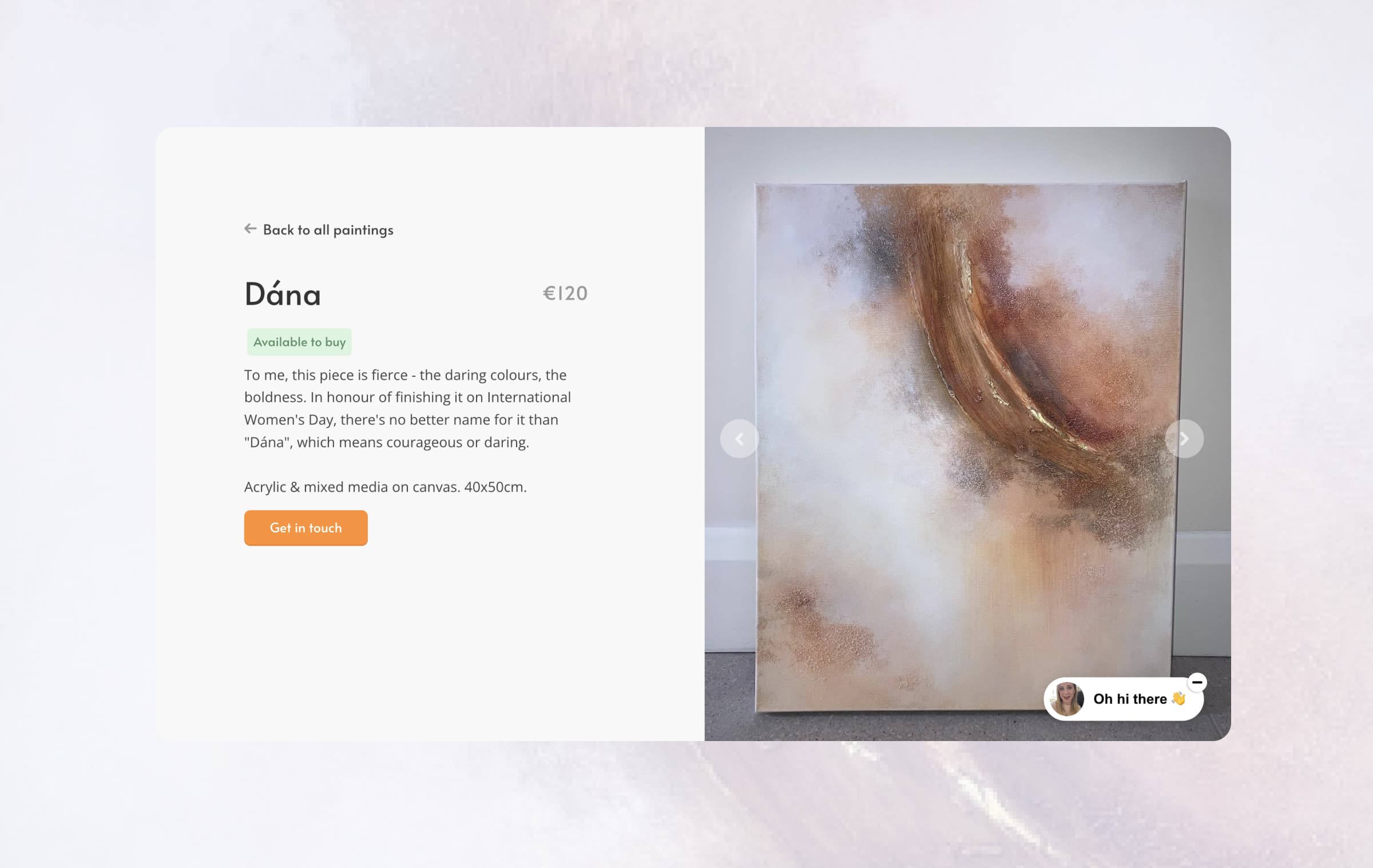1373x868 pixels.
Task: Show the previous painting photo
Action: pos(739,439)
